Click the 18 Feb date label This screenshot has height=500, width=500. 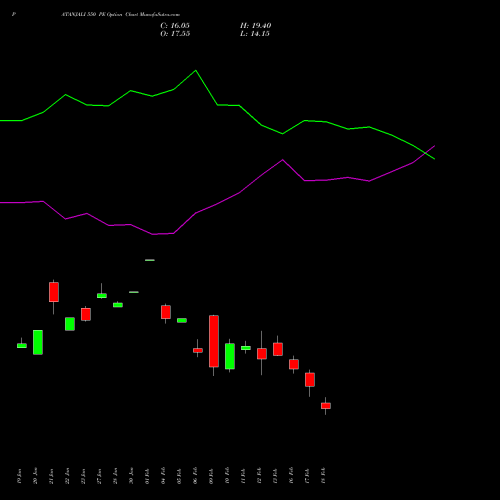323,476
